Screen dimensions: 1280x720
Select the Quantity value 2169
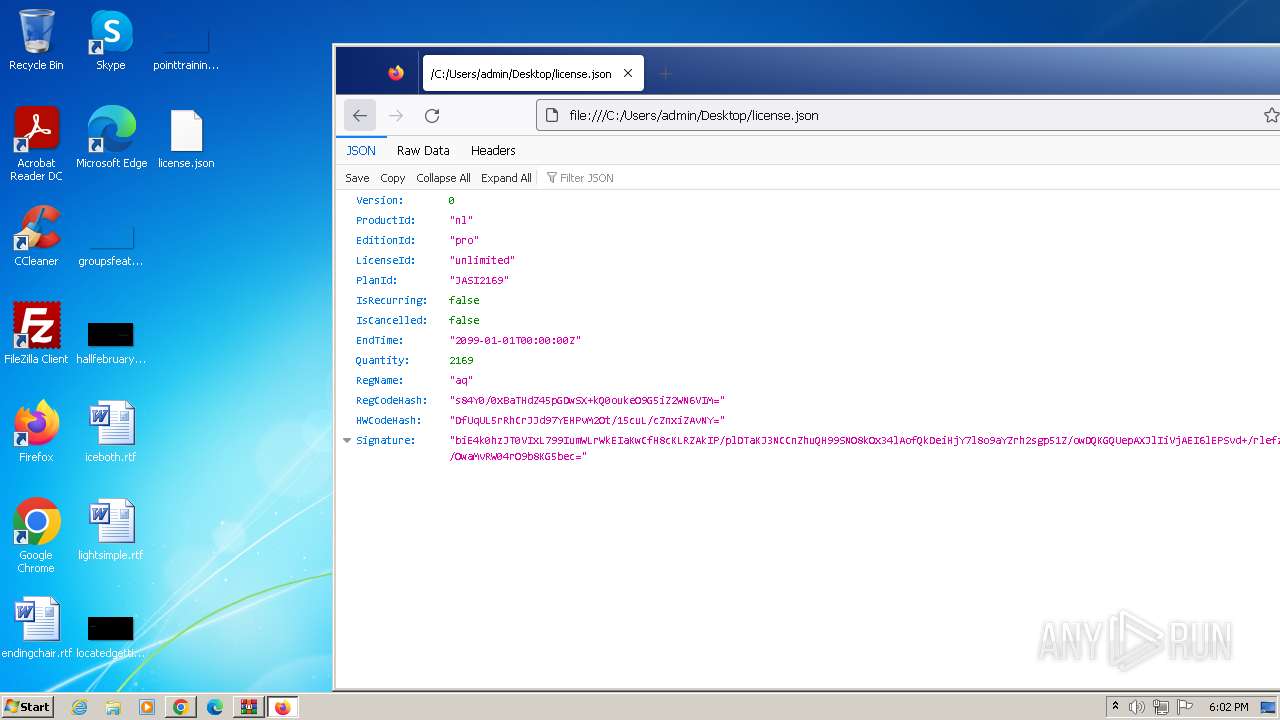461,360
